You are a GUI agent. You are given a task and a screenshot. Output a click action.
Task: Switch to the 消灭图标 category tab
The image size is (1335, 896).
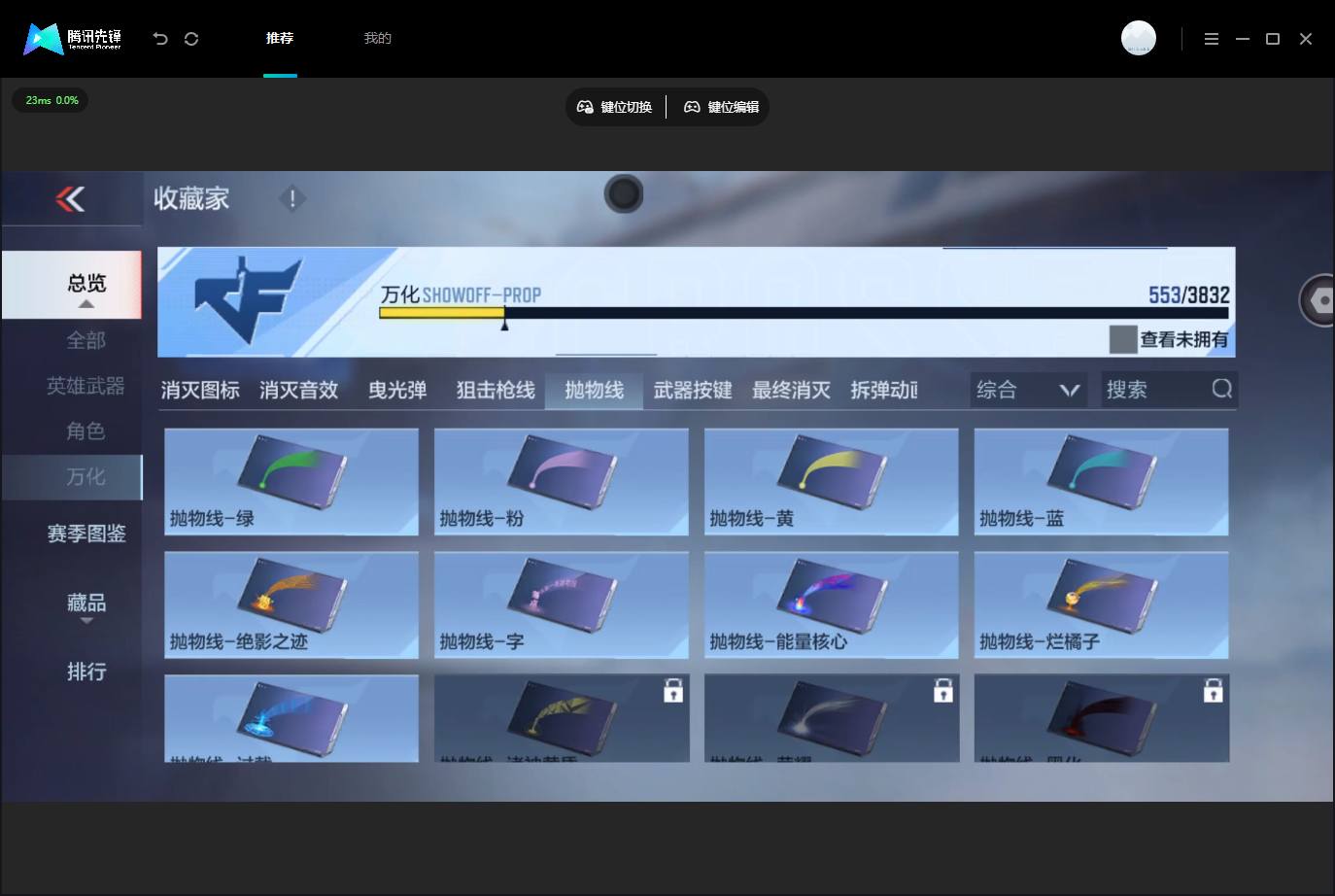coord(200,390)
